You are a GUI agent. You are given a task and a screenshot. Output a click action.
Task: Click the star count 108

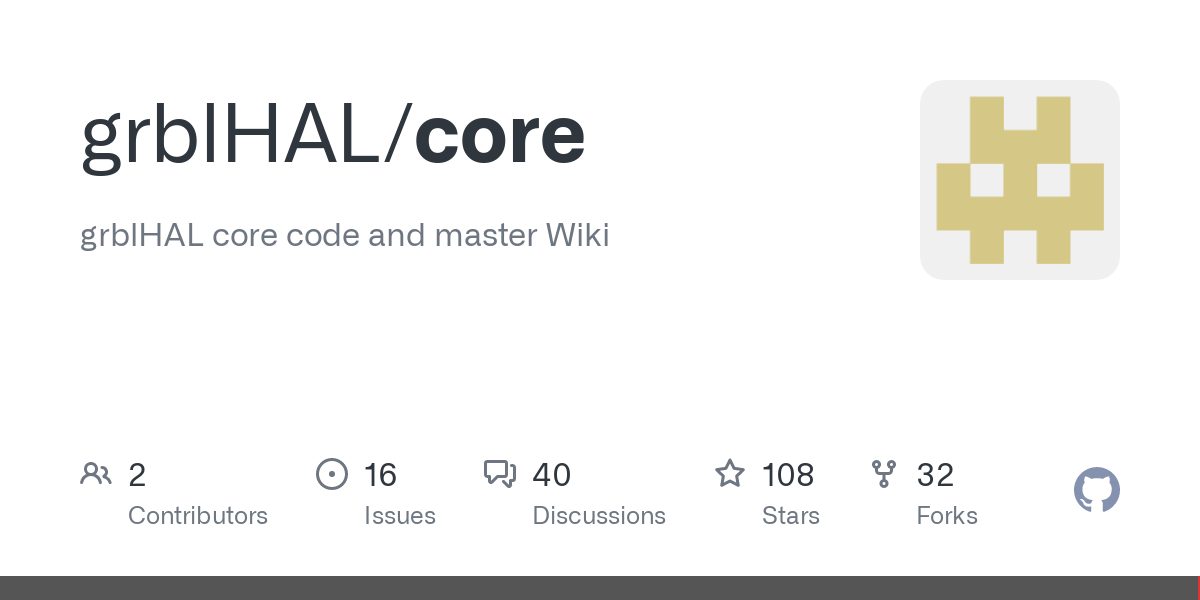pos(788,474)
